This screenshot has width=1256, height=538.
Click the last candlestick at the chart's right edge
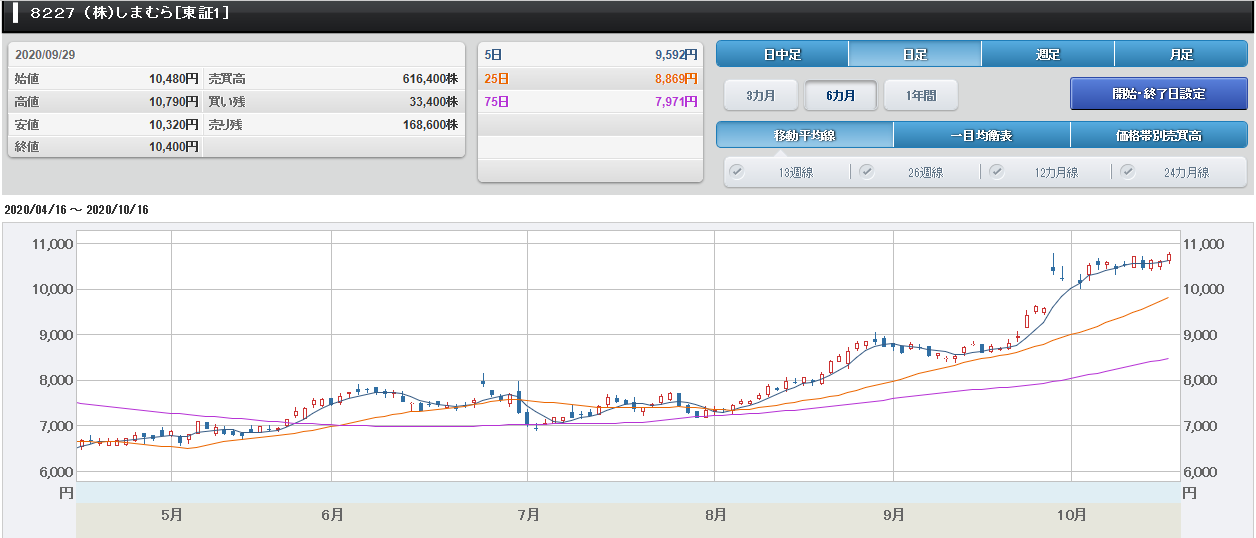(1169, 258)
